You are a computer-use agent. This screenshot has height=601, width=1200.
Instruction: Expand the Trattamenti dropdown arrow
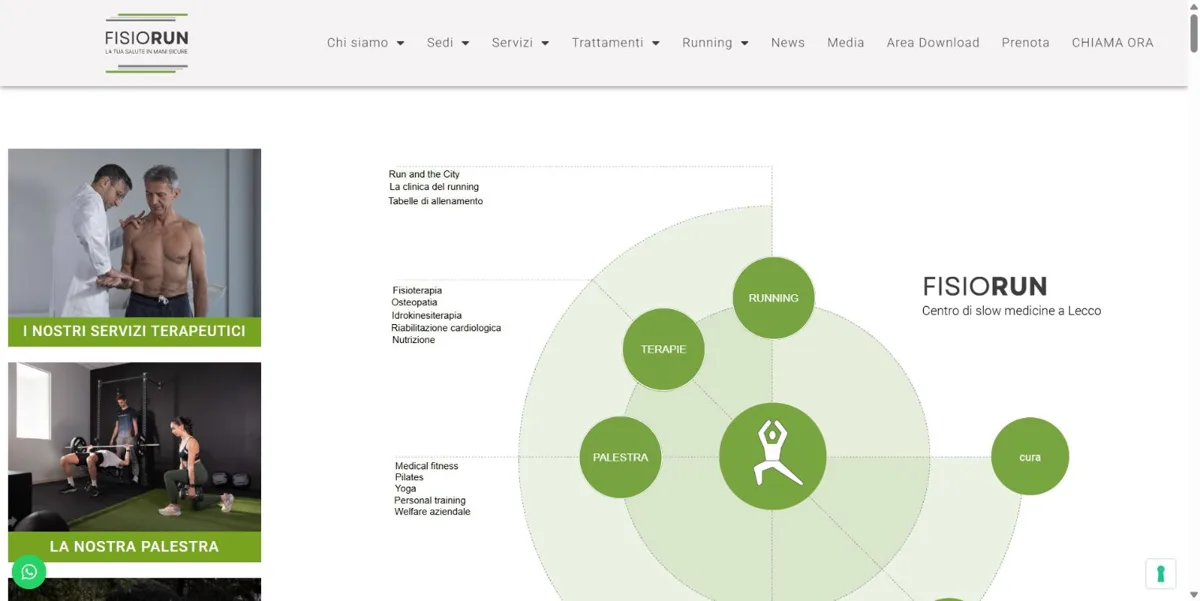[x=656, y=43]
